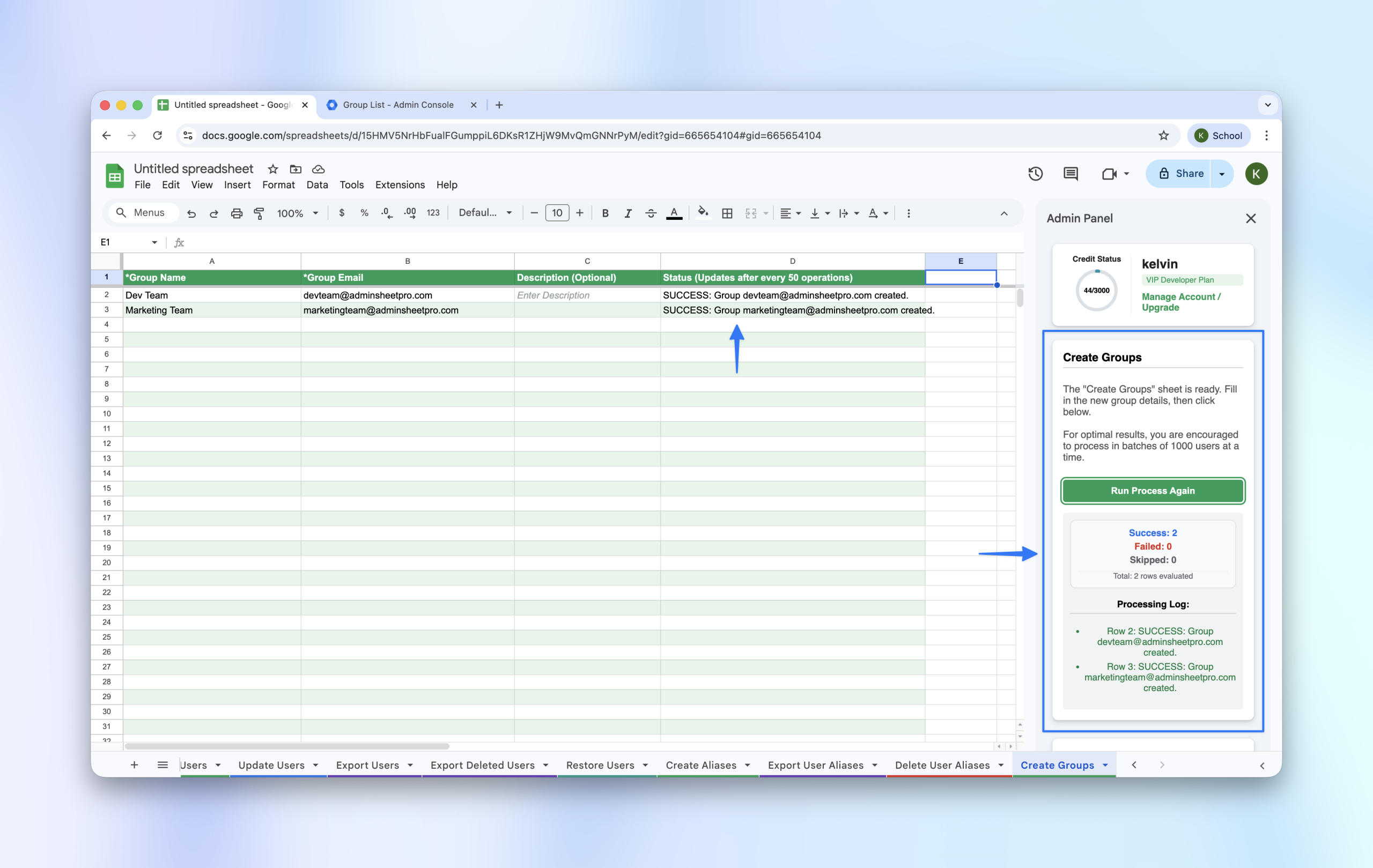Format as currency dollar icon
The height and width of the screenshot is (868, 1373).
342,213
